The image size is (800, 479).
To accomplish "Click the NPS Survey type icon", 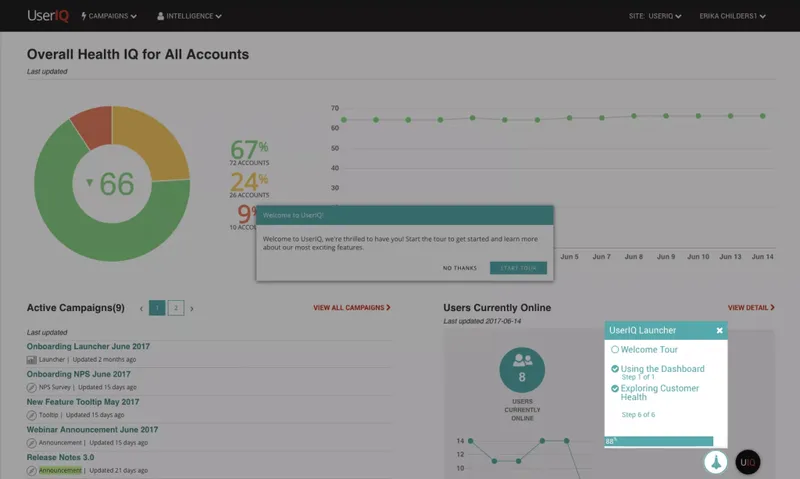I will (x=32, y=387).
